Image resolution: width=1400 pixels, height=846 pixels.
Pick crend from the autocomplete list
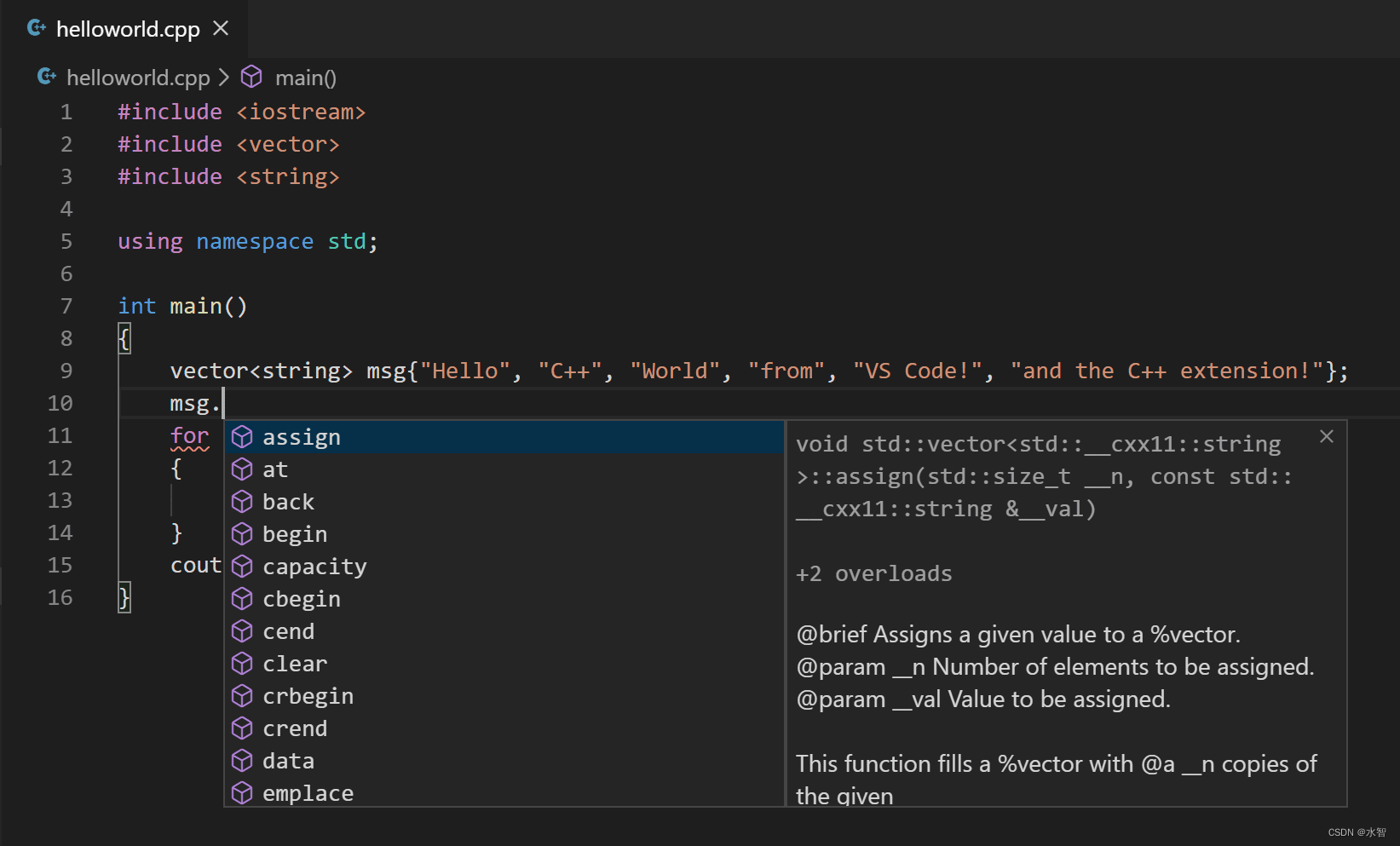[504, 728]
